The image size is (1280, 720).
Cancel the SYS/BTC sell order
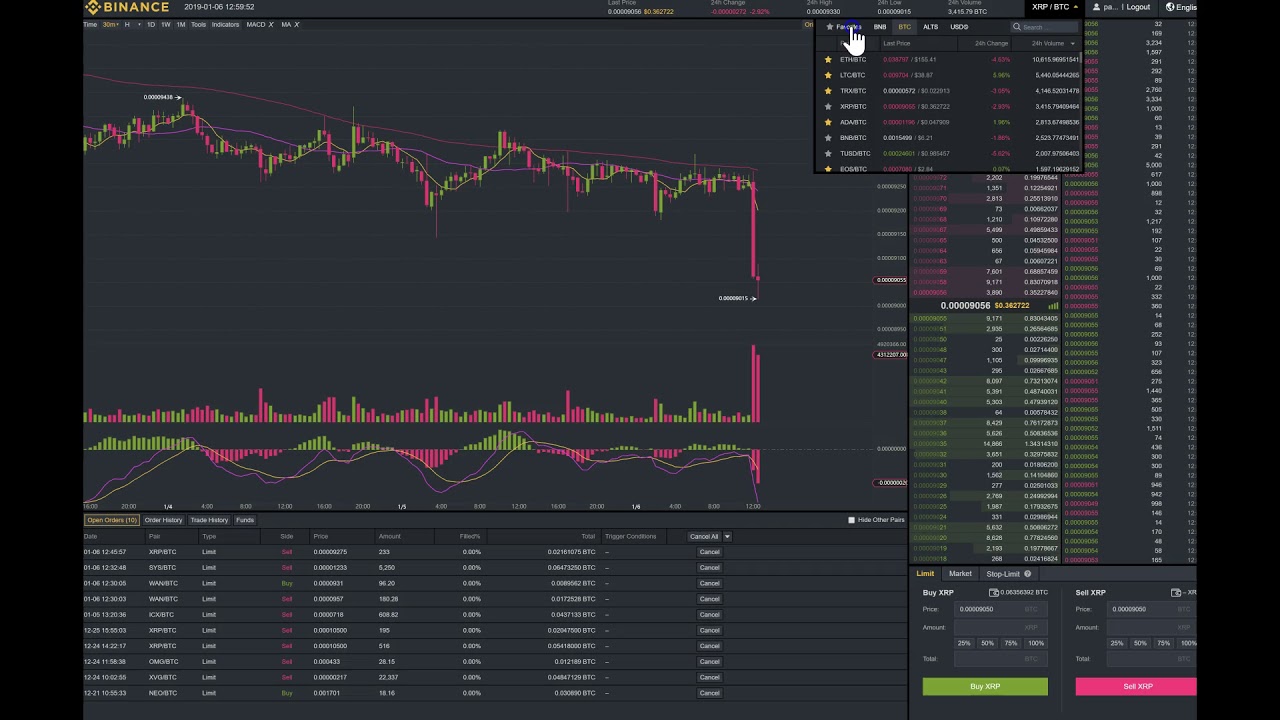(709, 568)
